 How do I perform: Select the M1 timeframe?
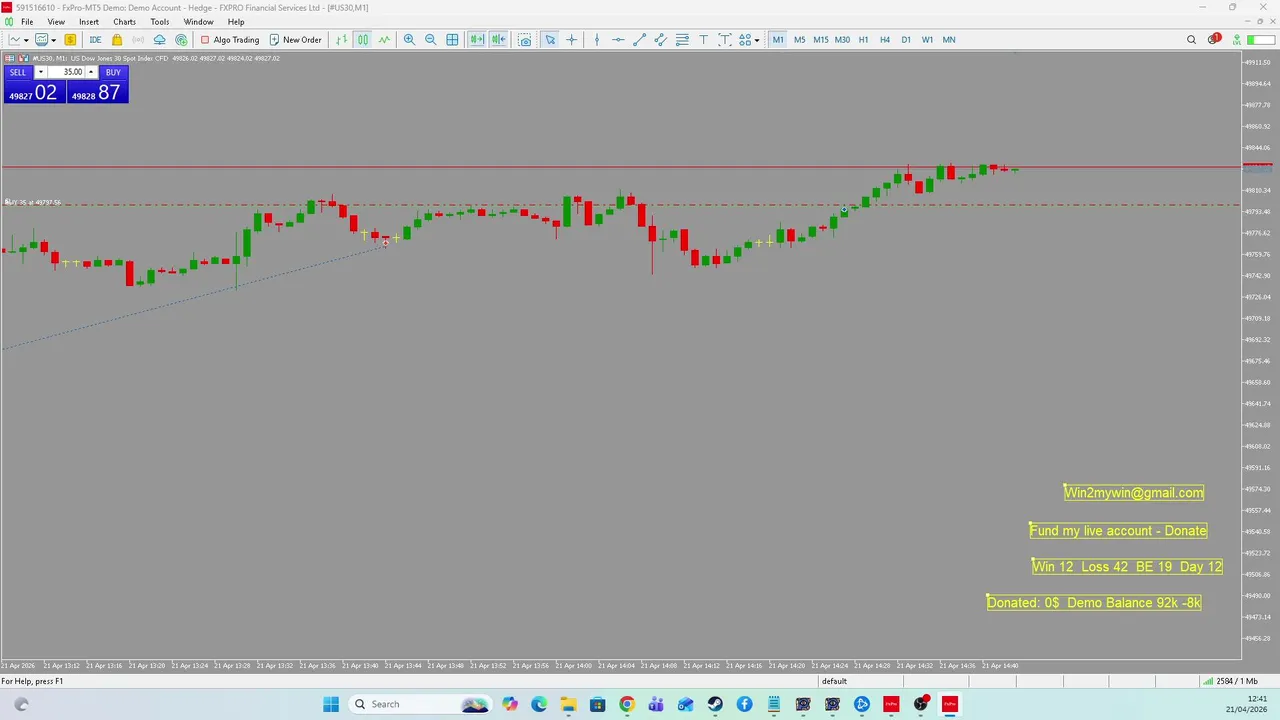click(x=778, y=40)
